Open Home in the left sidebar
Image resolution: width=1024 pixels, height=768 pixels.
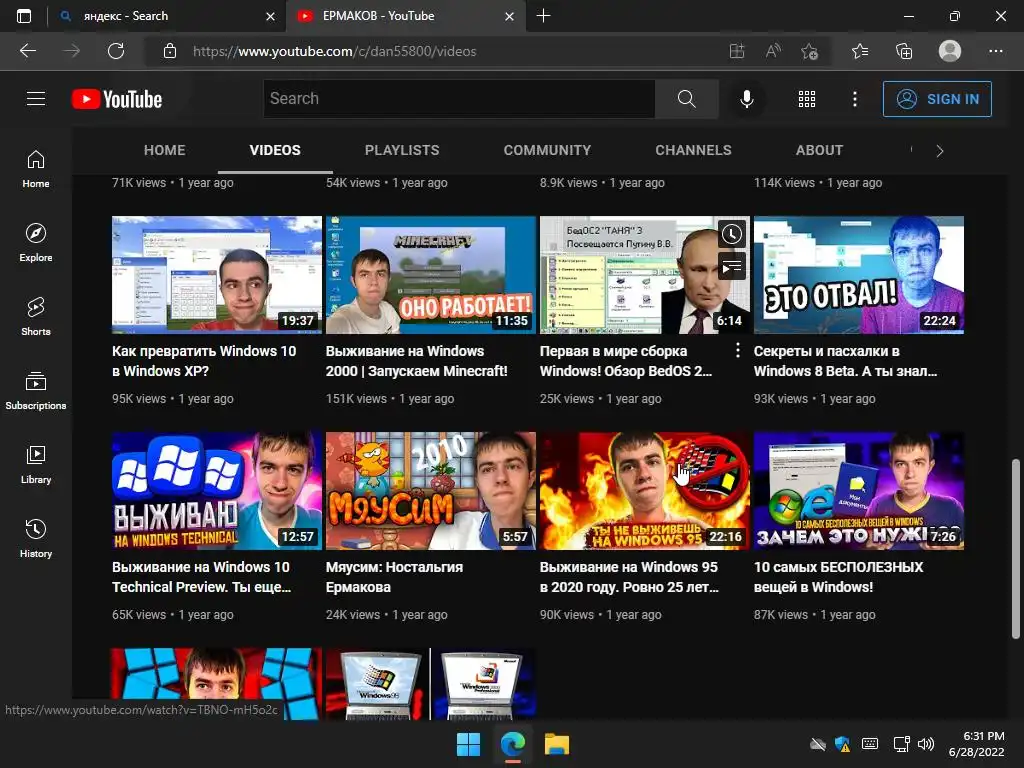pos(36,168)
